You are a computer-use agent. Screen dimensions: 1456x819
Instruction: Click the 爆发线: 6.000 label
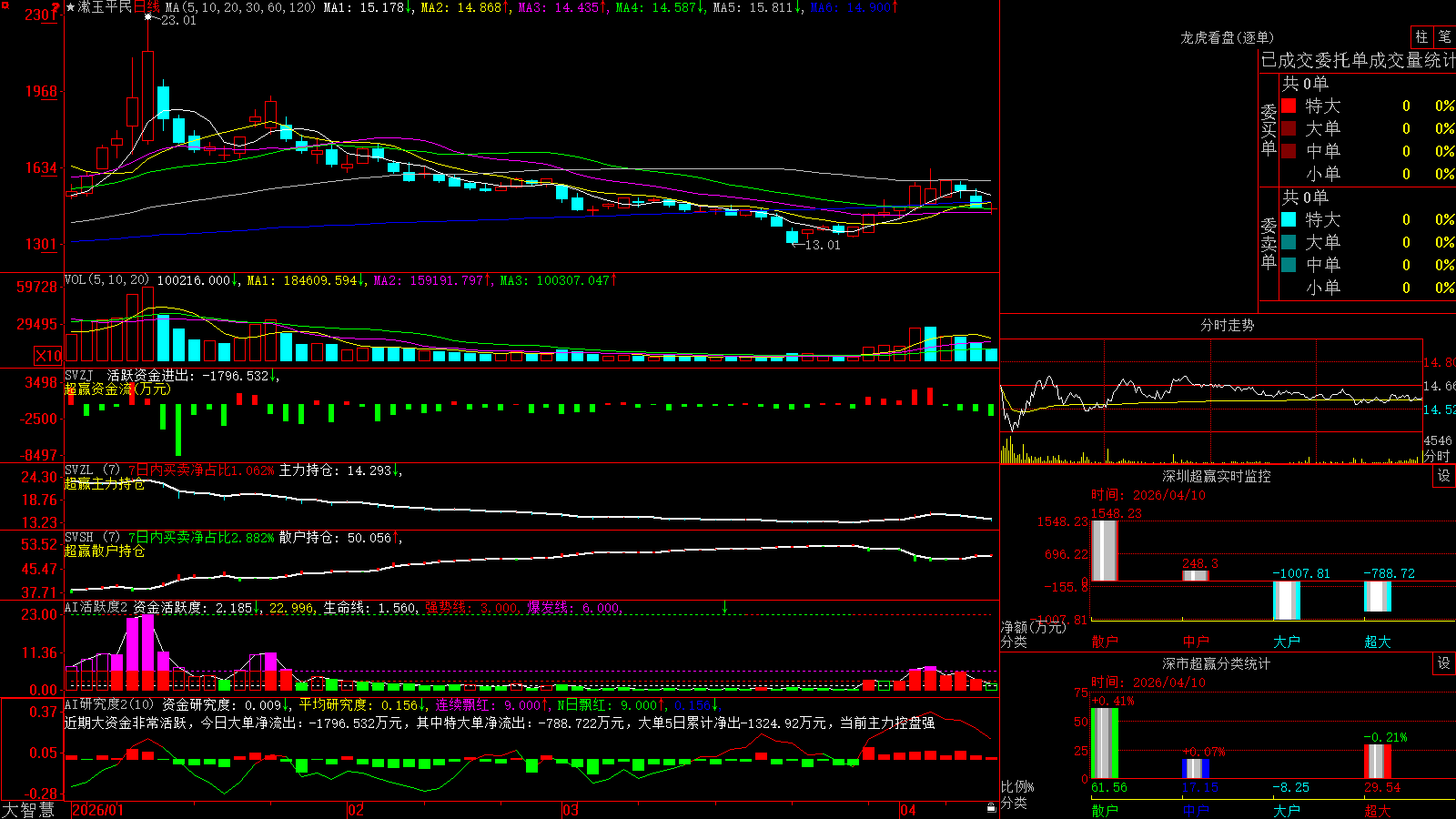573,608
